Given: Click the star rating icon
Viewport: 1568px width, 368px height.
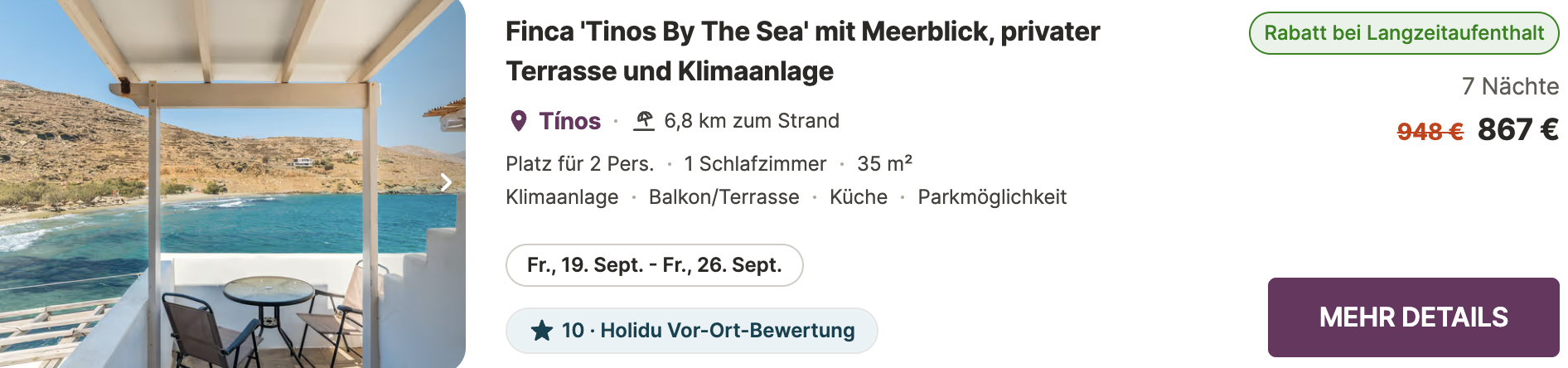Looking at the screenshot, I should point(542,331).
